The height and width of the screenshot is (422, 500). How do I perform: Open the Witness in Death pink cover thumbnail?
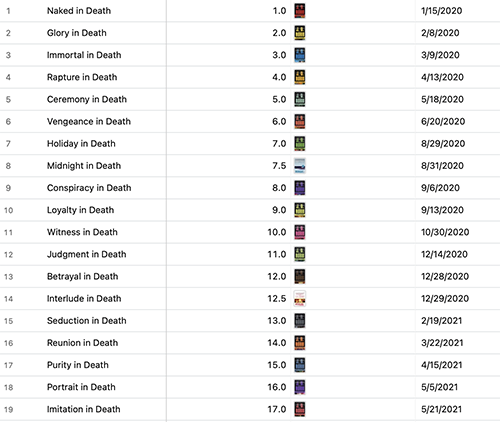coord(300,232)
